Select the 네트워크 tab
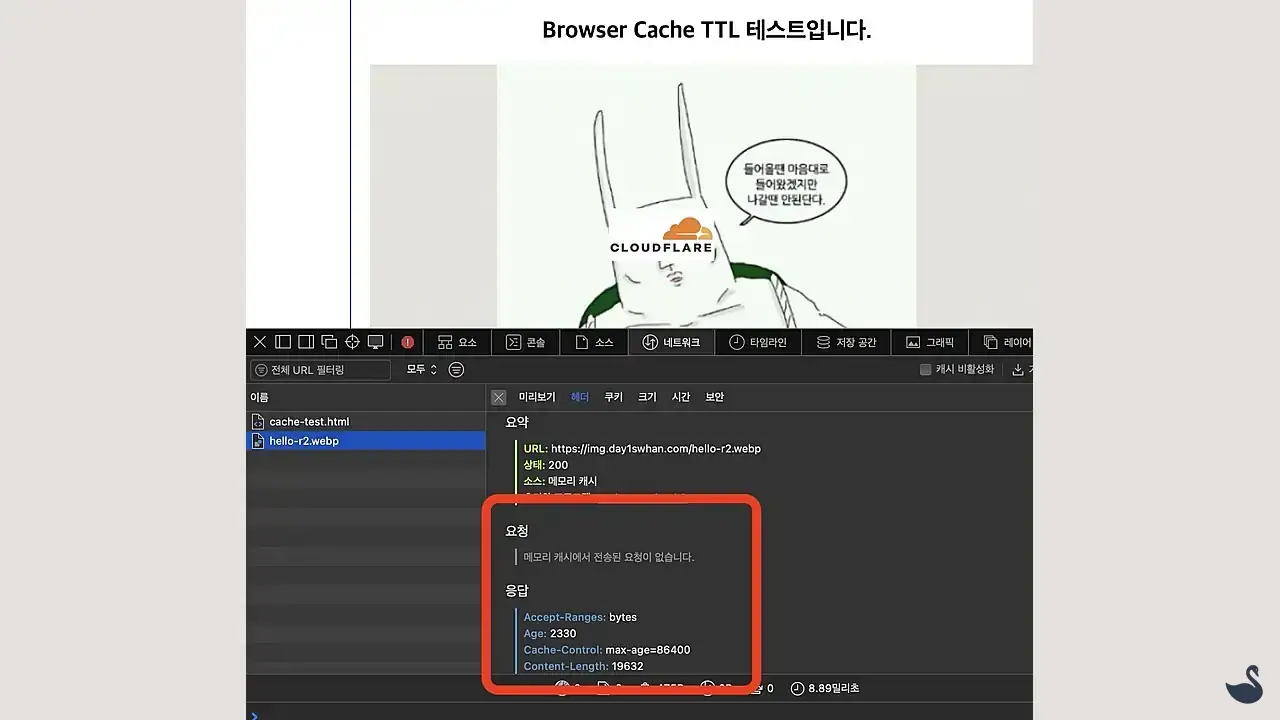Viewport: 1280px width, 720px height. coord(671,342)
